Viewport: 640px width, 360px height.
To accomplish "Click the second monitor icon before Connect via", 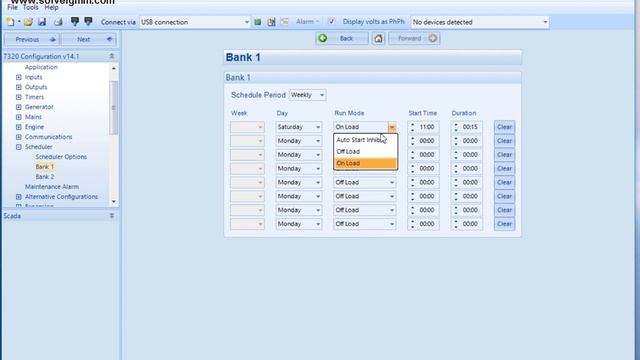I will click(x=88, y=22).
